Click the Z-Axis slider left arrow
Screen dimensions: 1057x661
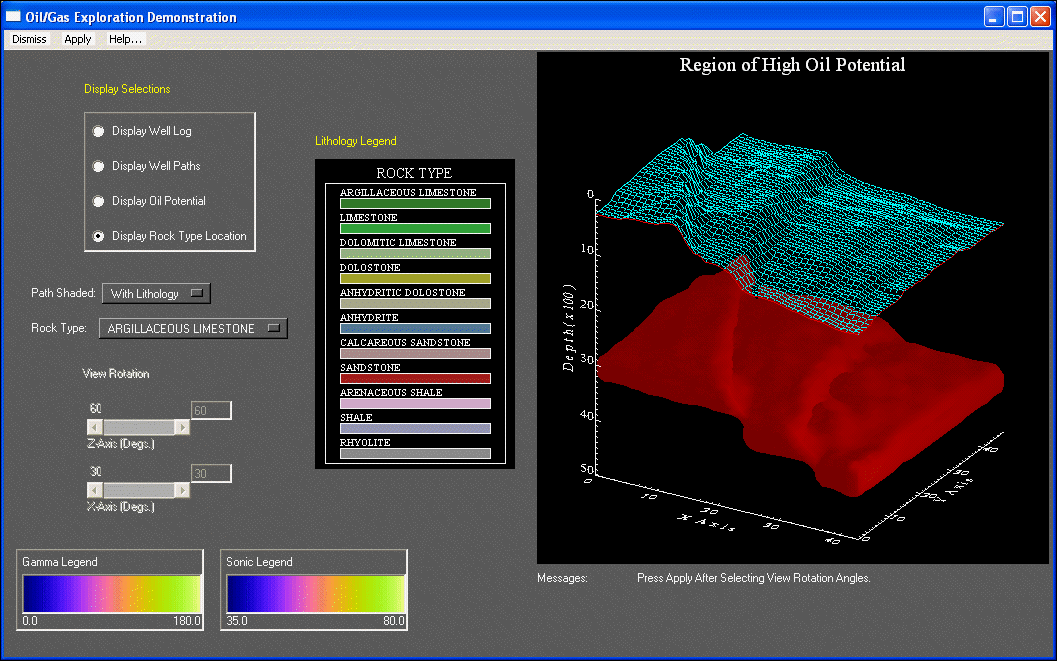coord(94,427)
